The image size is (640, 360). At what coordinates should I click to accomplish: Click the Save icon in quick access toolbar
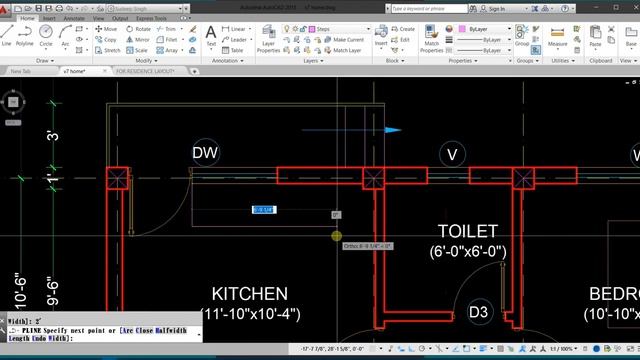[38, 8]
